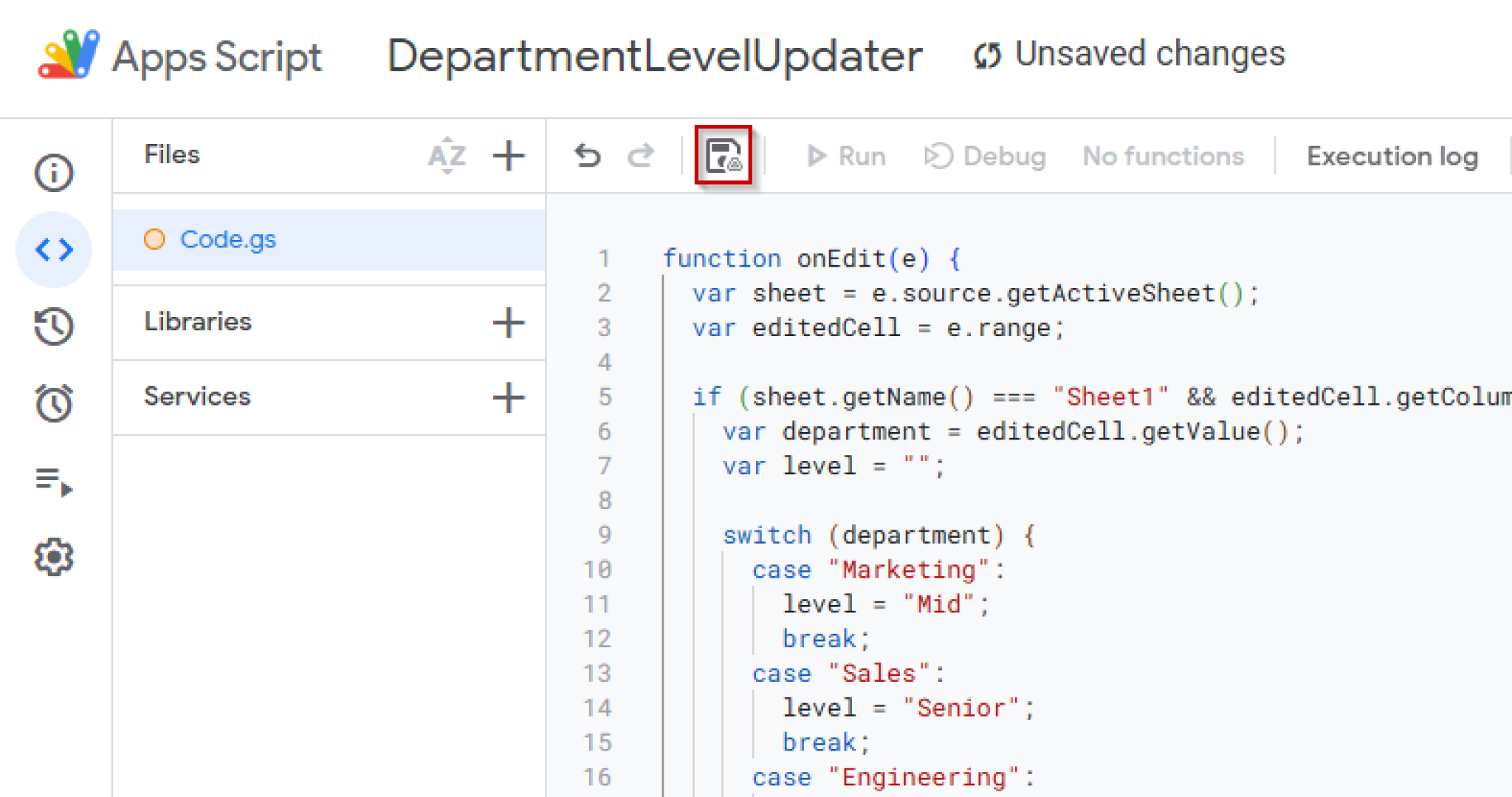View the Executions panel
Screen dimensions: 1512x797
[53, 484]
